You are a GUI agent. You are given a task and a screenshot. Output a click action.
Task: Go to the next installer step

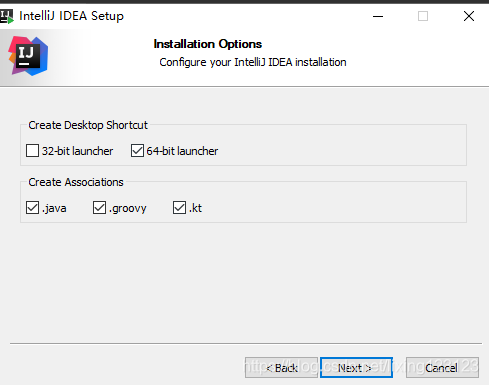(356, 368)
